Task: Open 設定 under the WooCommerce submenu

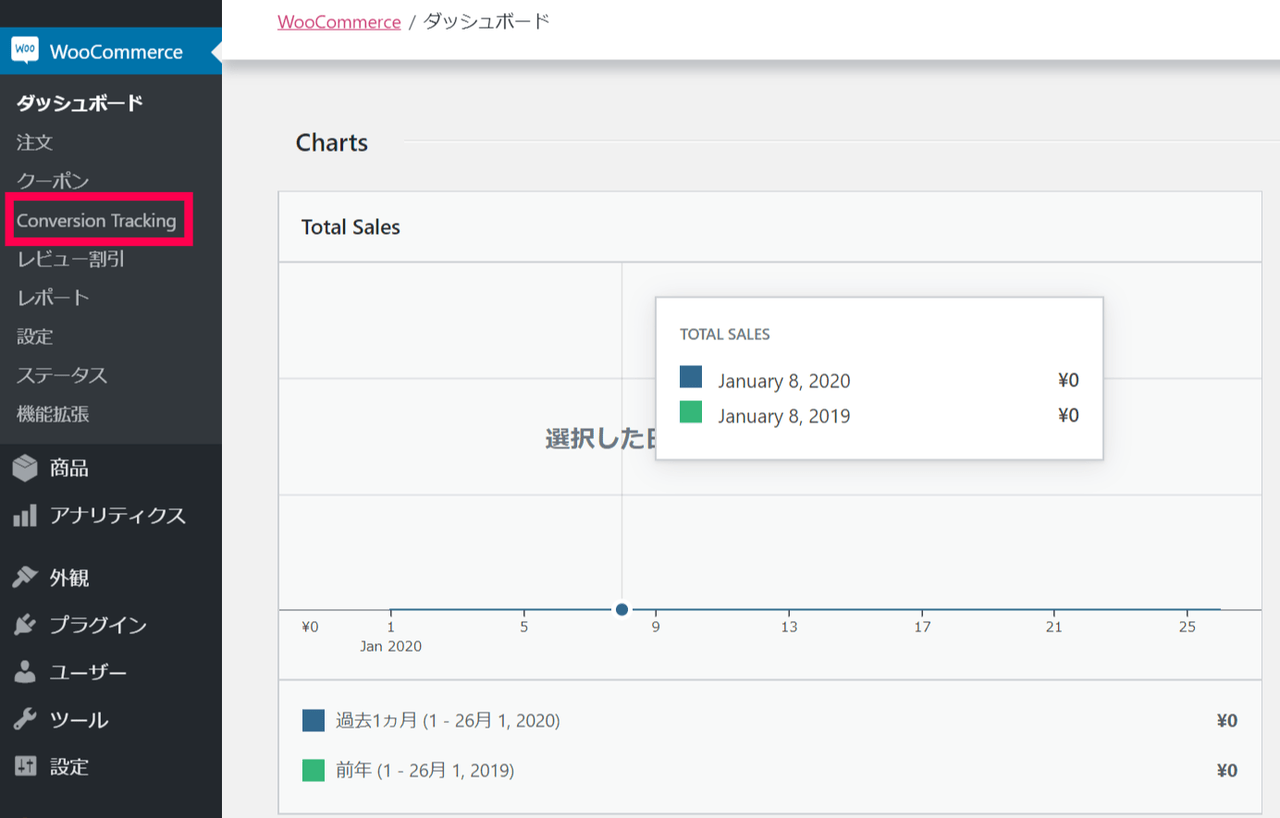Action: click(35, 337)
